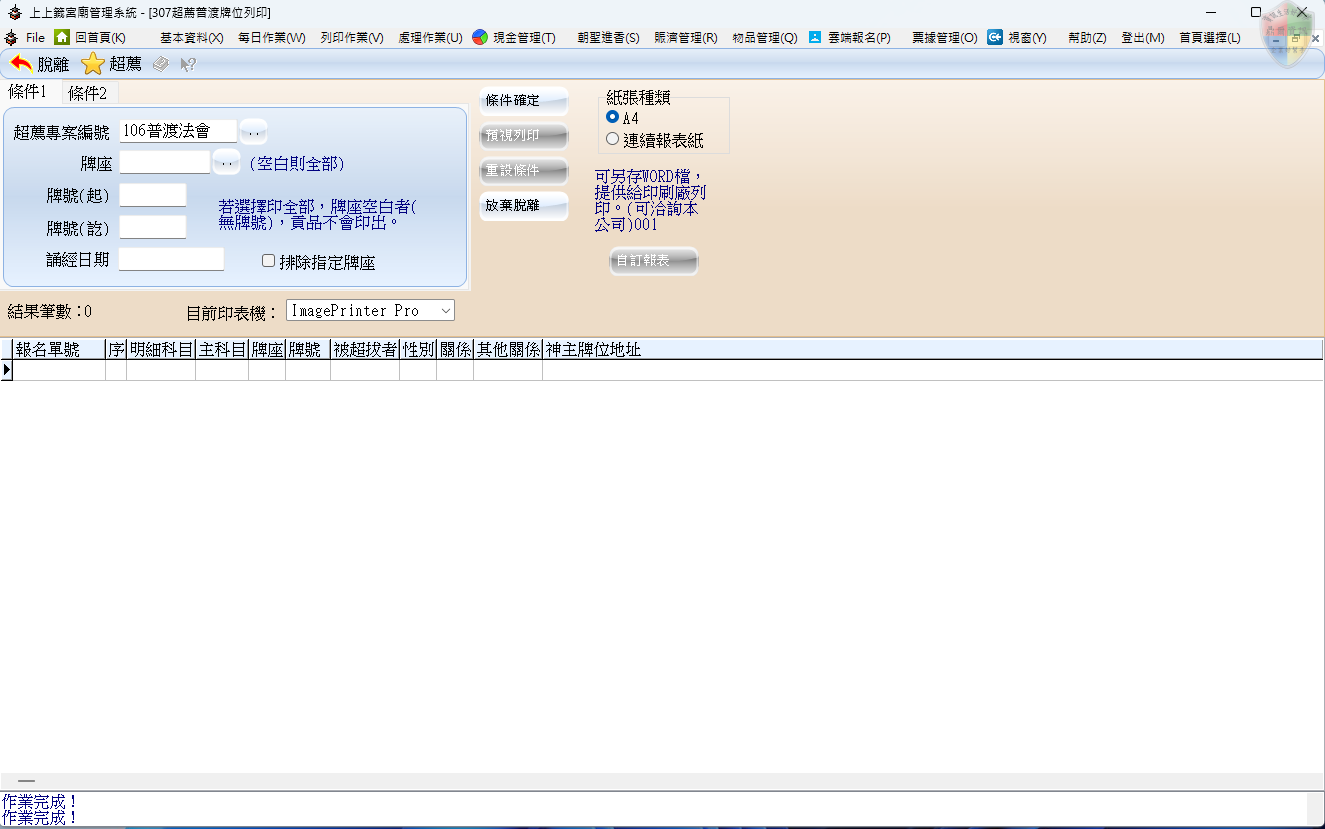Click the 誦經日期 input field

coord(171,260)
